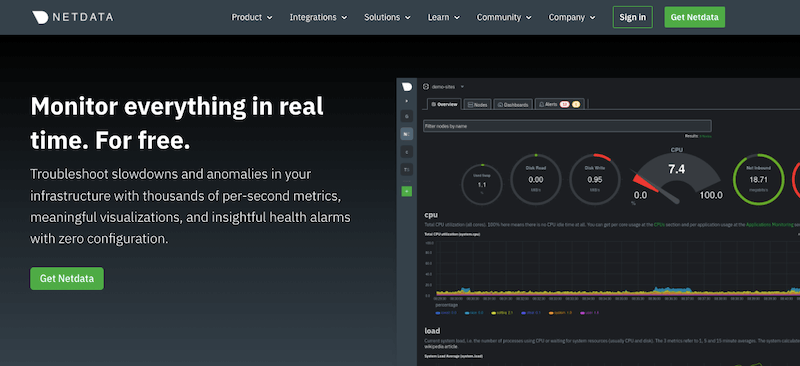Click the Disk Write gauge
This screenshot has height=366, width=800.
coord(594,180)
